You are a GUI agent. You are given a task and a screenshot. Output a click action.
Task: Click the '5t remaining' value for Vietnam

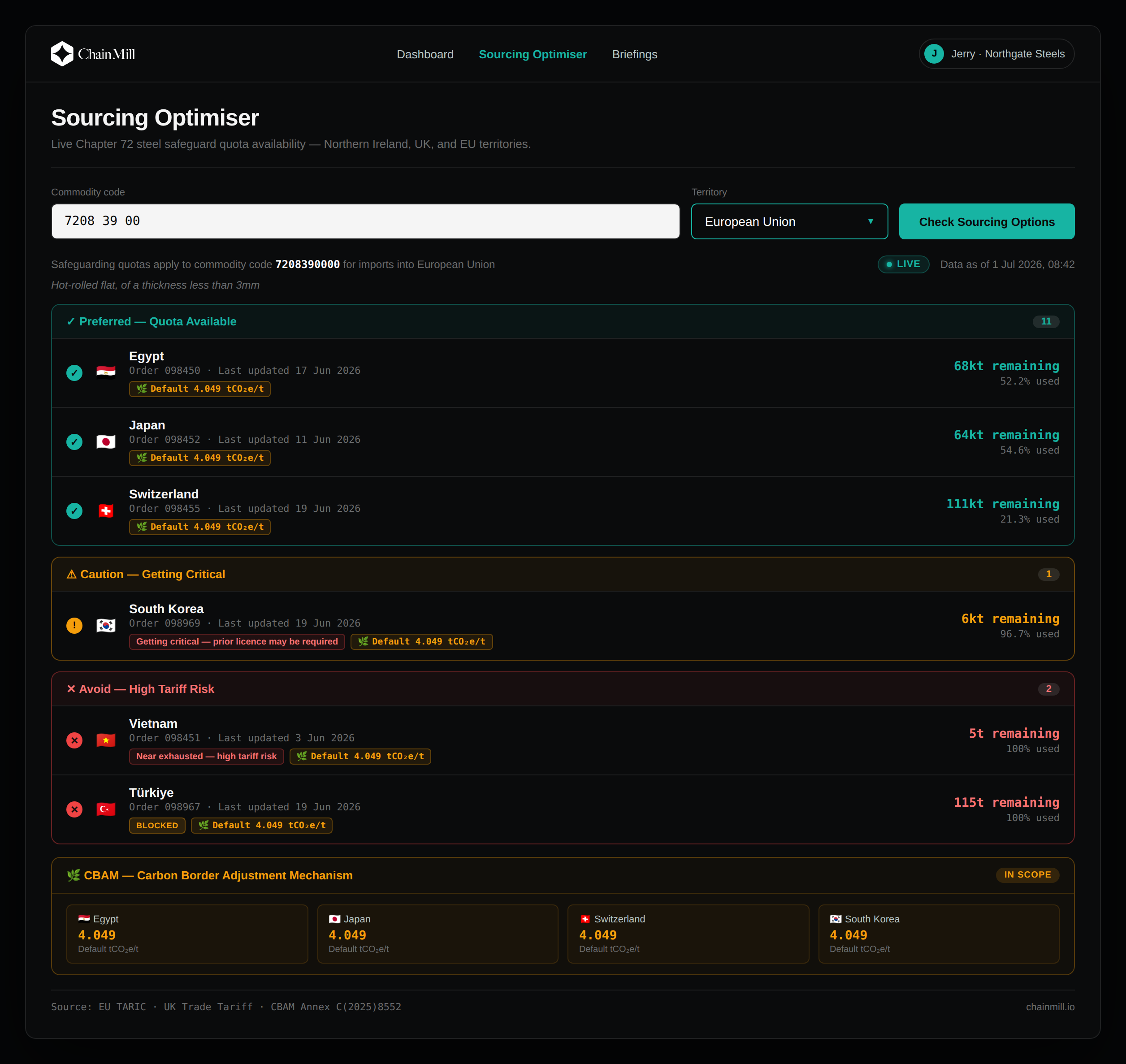pyautogui.click(x=1013, y=733)
